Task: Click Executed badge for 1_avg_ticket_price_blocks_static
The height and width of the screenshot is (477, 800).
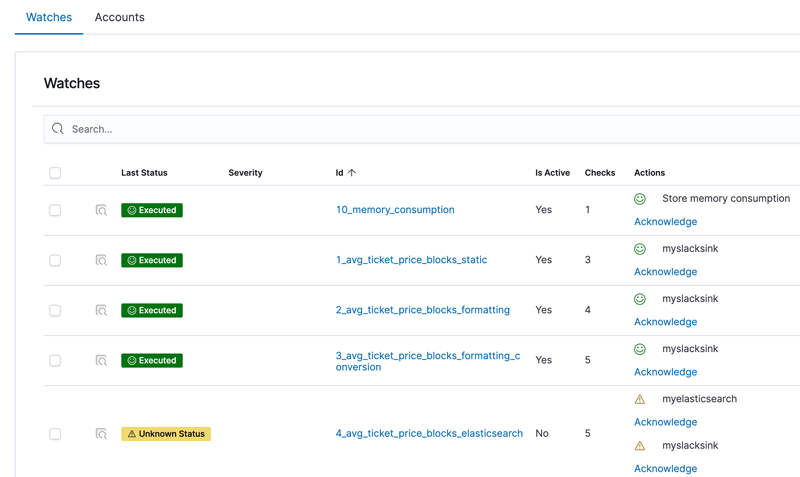Action: click(x=152, y=260)
